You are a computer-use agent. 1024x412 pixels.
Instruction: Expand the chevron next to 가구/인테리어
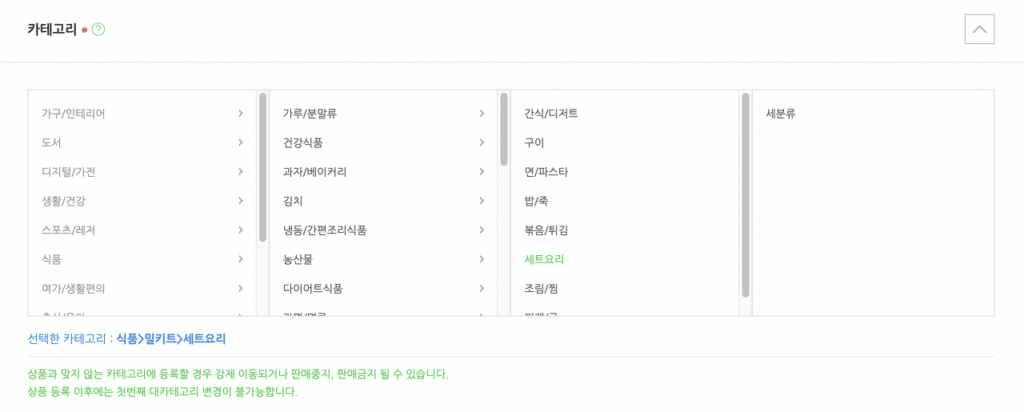(x=241, y=114)
